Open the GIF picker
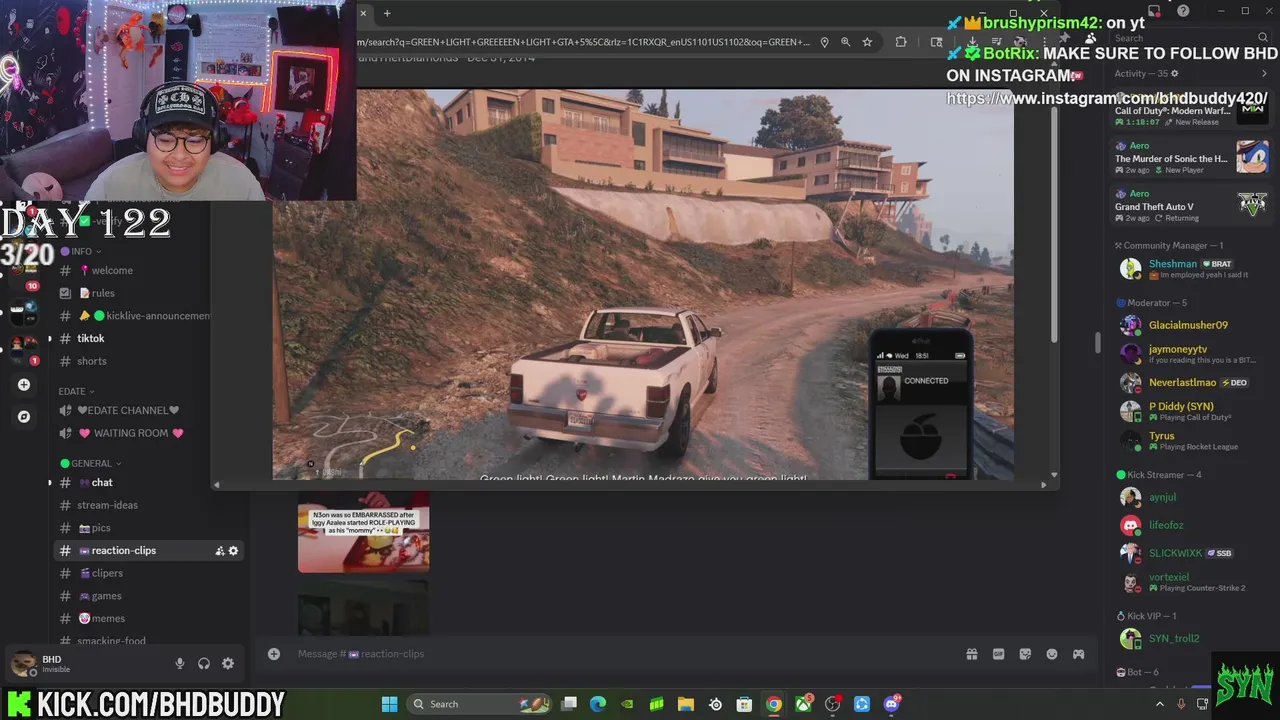This screenshot has height=720, width=1280. [x=998, y=654]
